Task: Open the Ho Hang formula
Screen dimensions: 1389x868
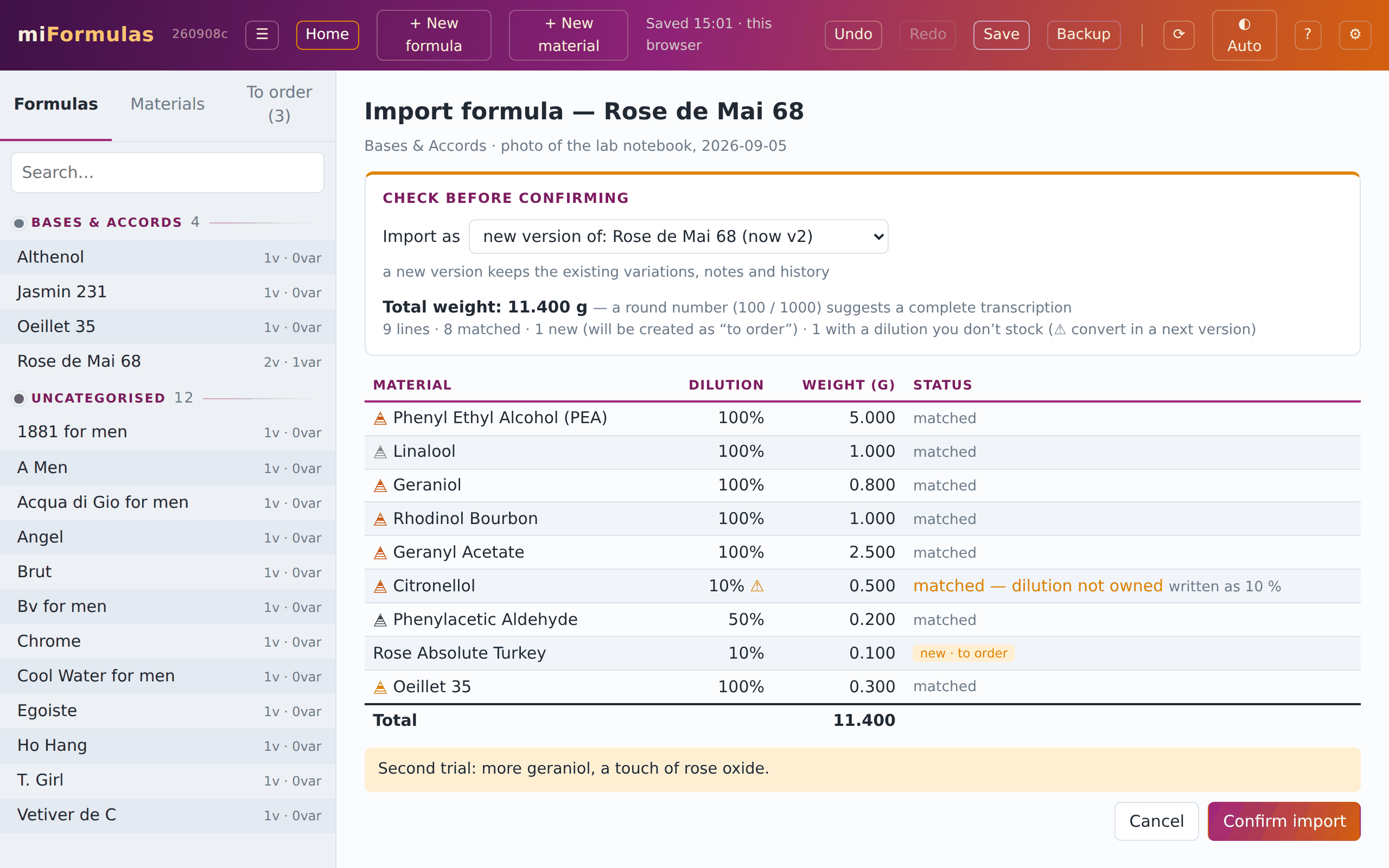Action: [168, 746]
